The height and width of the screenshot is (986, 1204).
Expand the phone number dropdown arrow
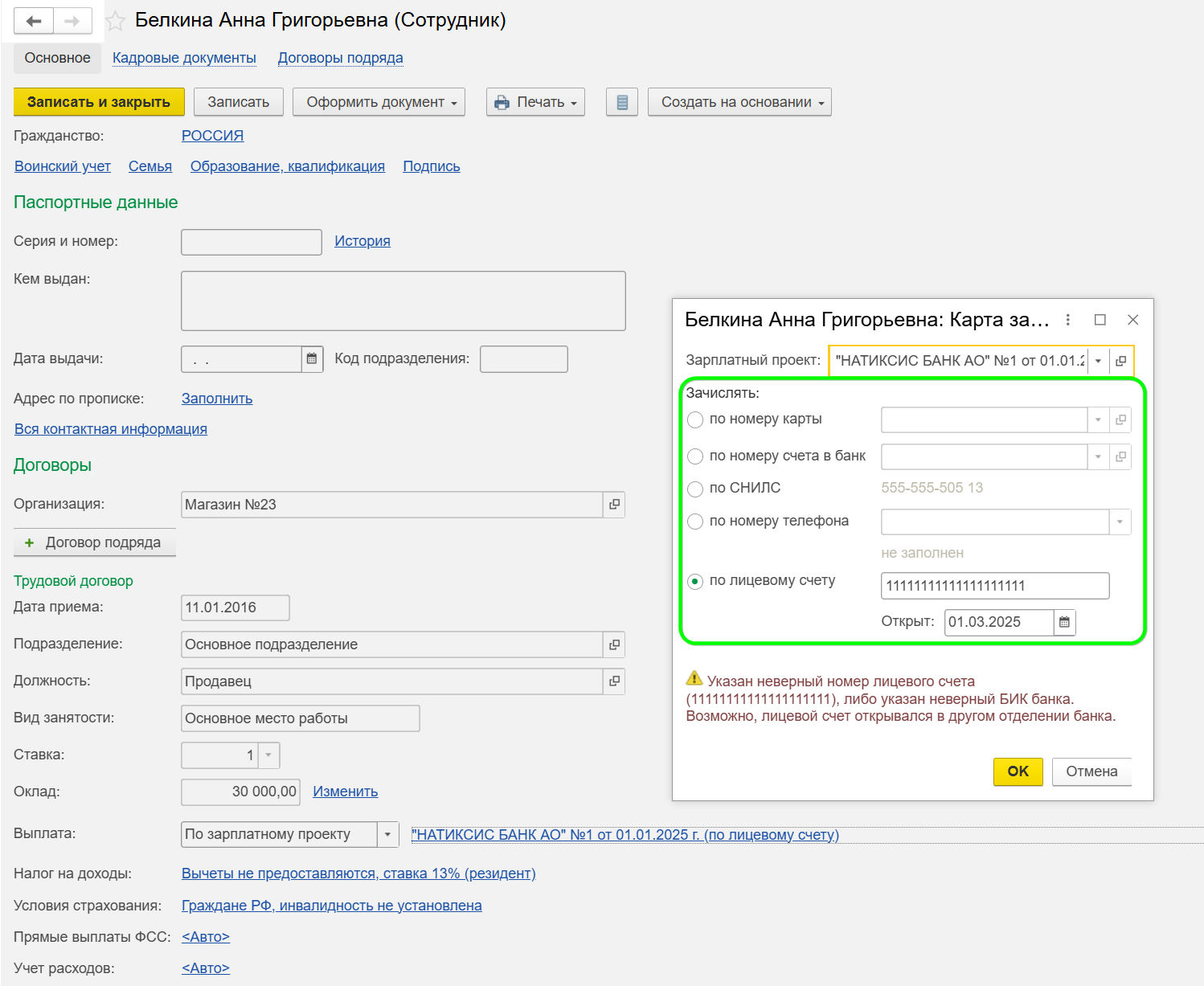pos(1120,522)
